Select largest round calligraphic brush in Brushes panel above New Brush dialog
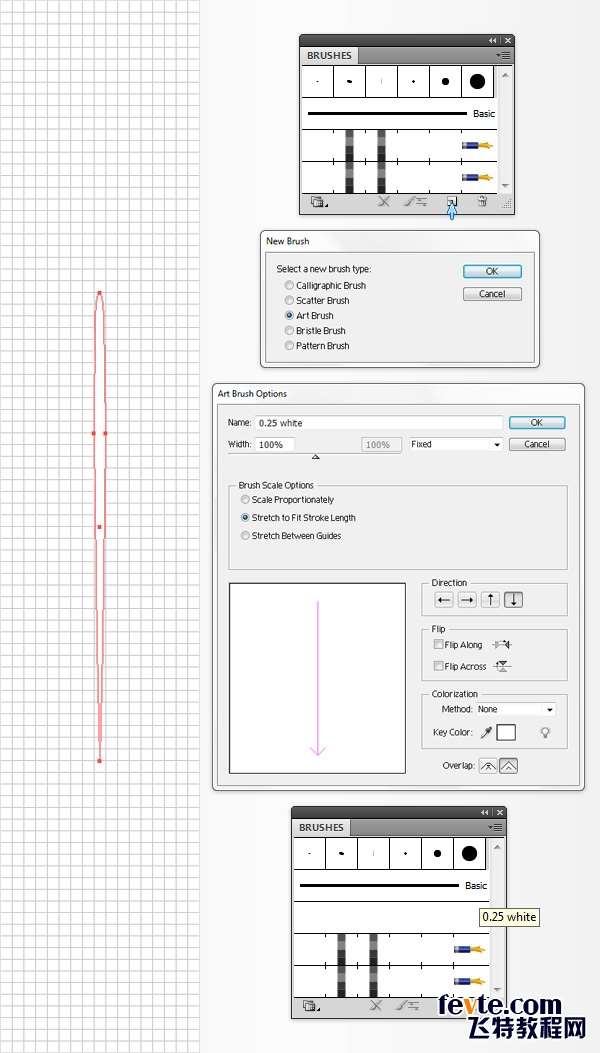 click(x=477, y=82)
